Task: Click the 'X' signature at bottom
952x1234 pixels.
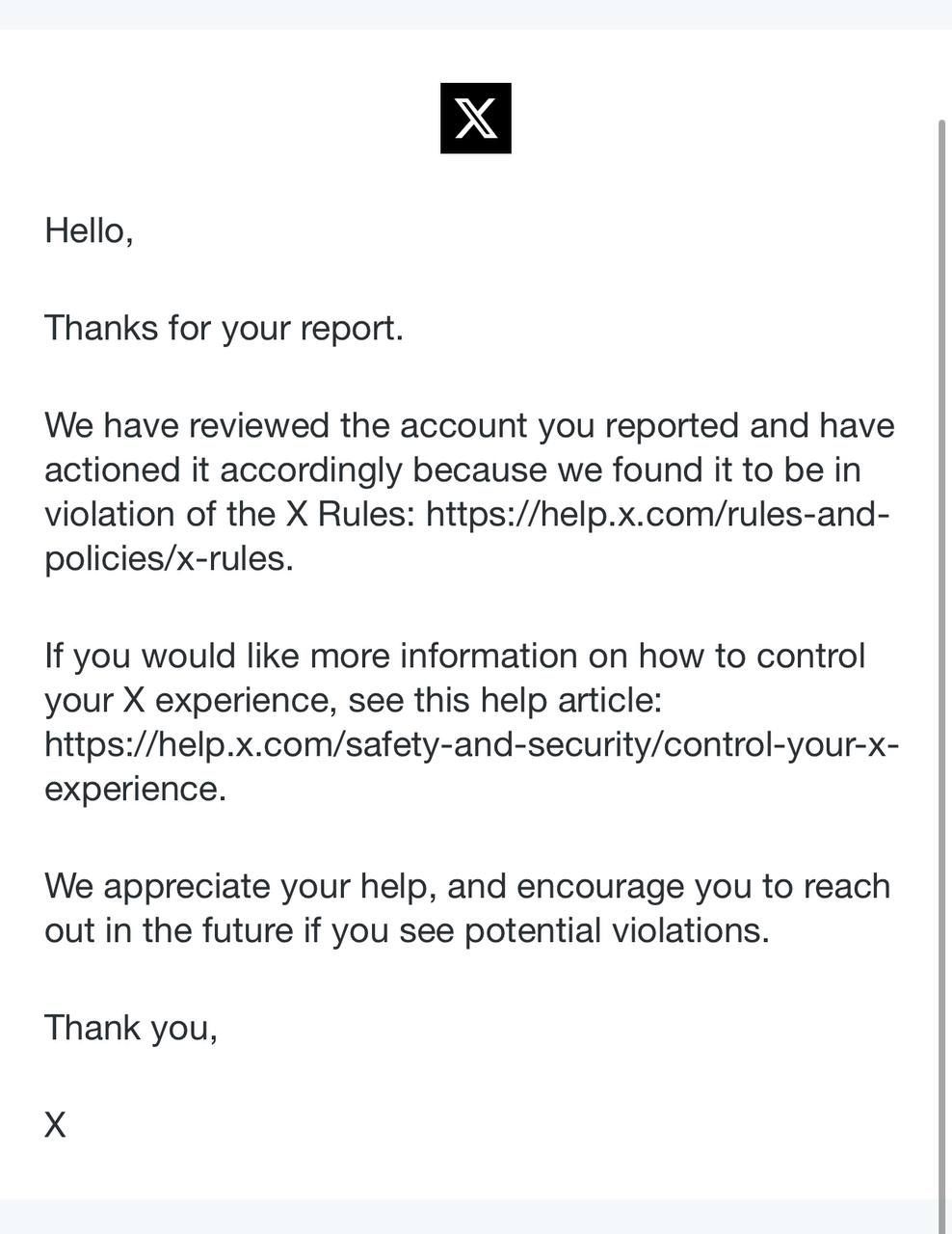Action: tap(55, 1125)
